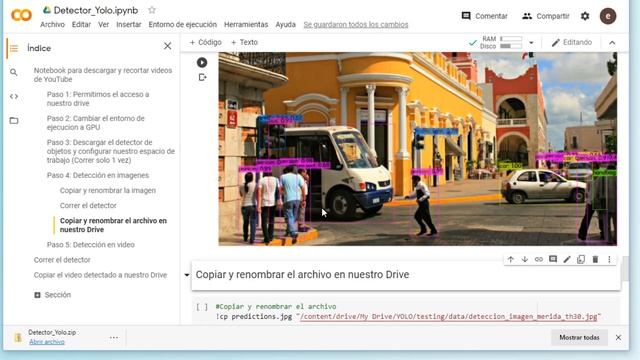The image size is (640, 360).
Task: Open more cell actions three-dot menu
Action: pos(609,259)
